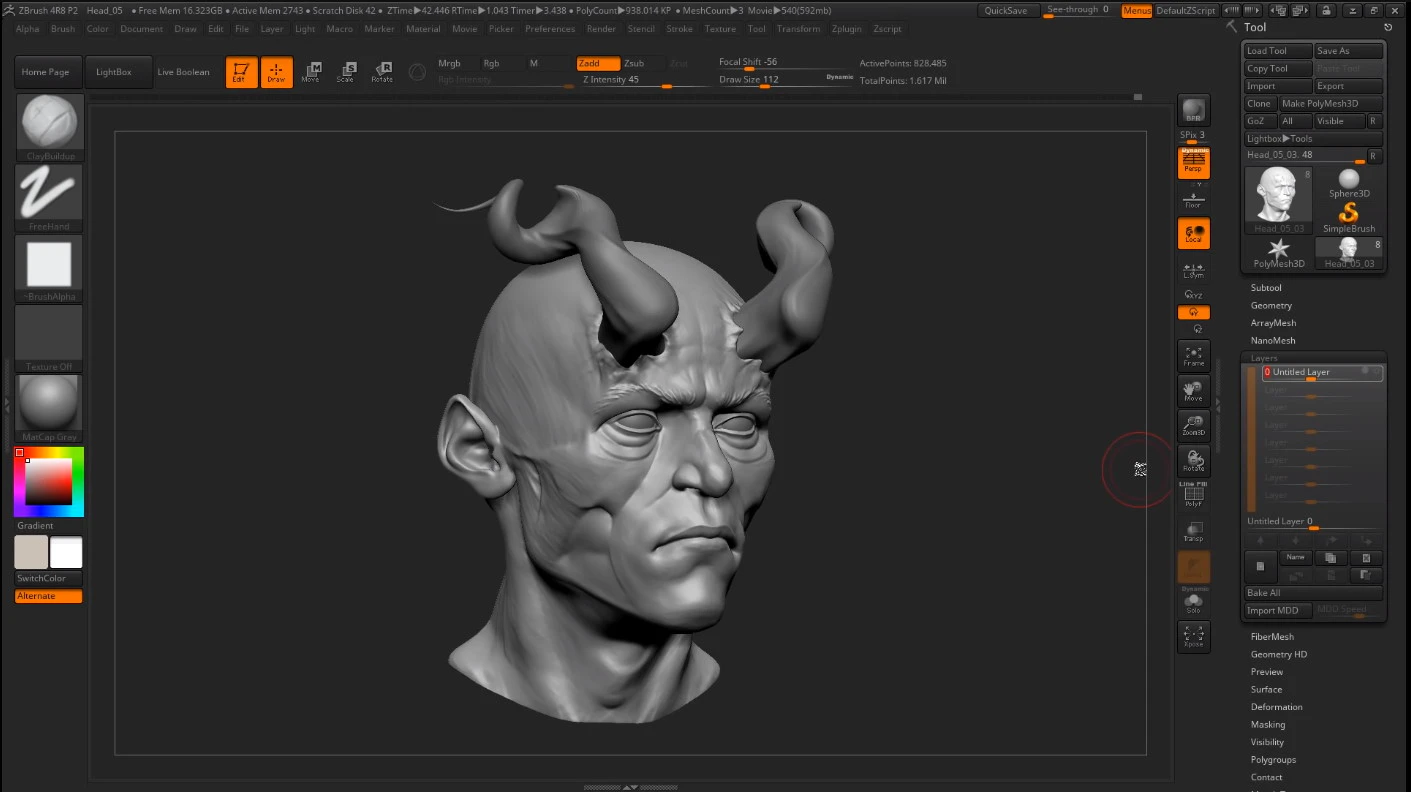The width and height of the screenshot is (1411, 792).
Task: Enable Transp mode on the right shelf
Action: 1193,530
